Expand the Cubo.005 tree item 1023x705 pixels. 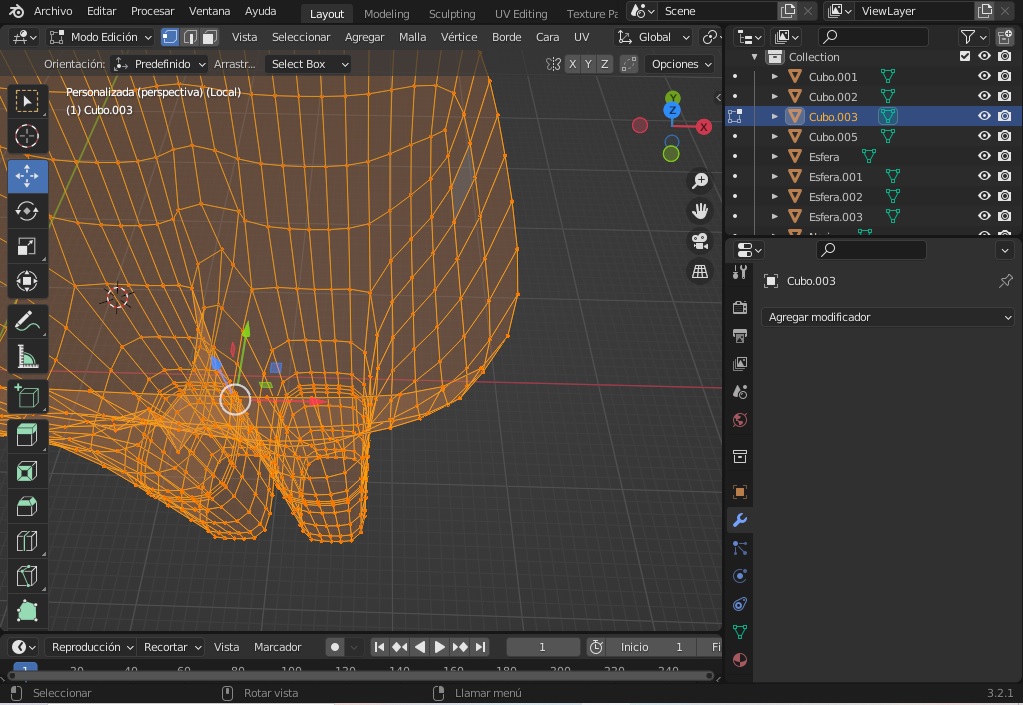tap(775, 137)
